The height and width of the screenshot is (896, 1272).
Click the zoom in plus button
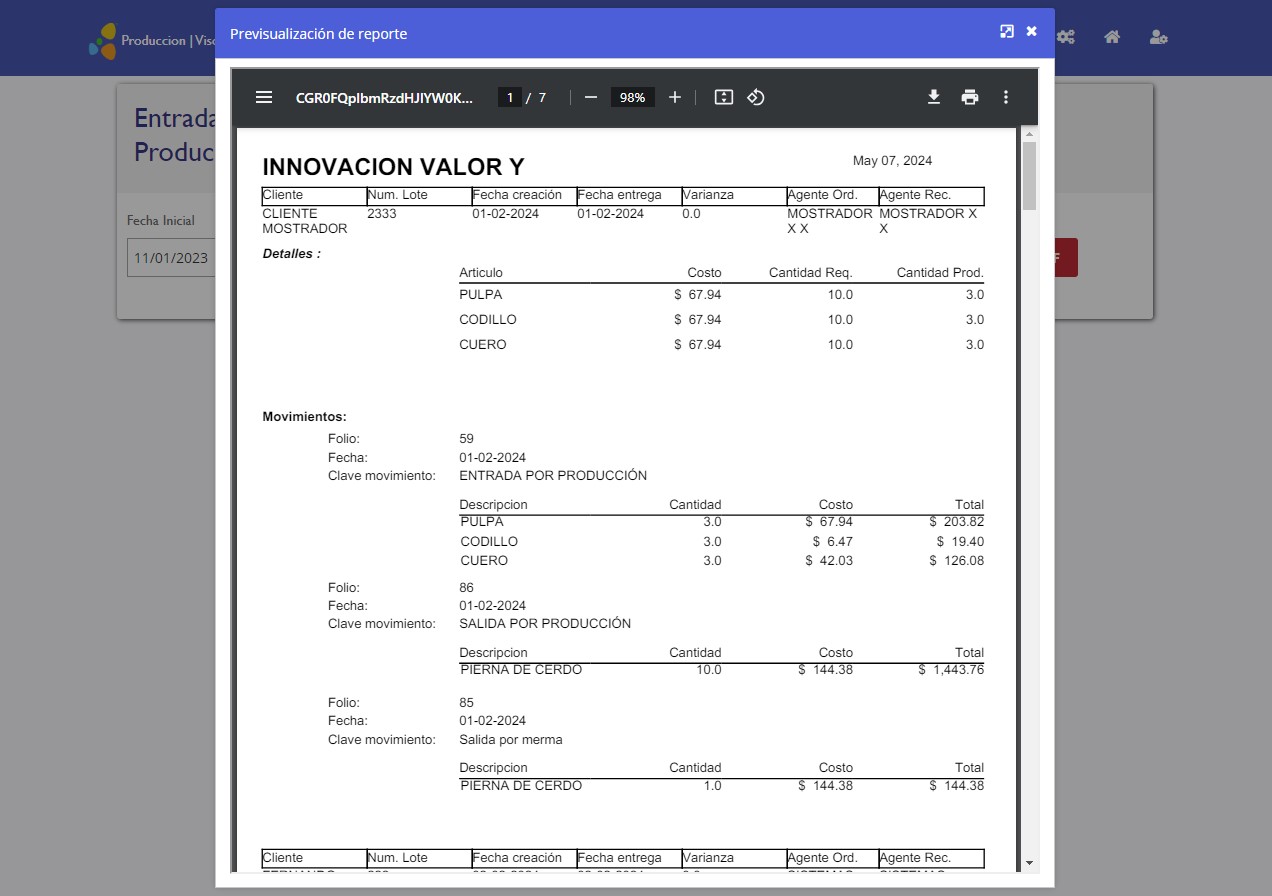[675, 97]
